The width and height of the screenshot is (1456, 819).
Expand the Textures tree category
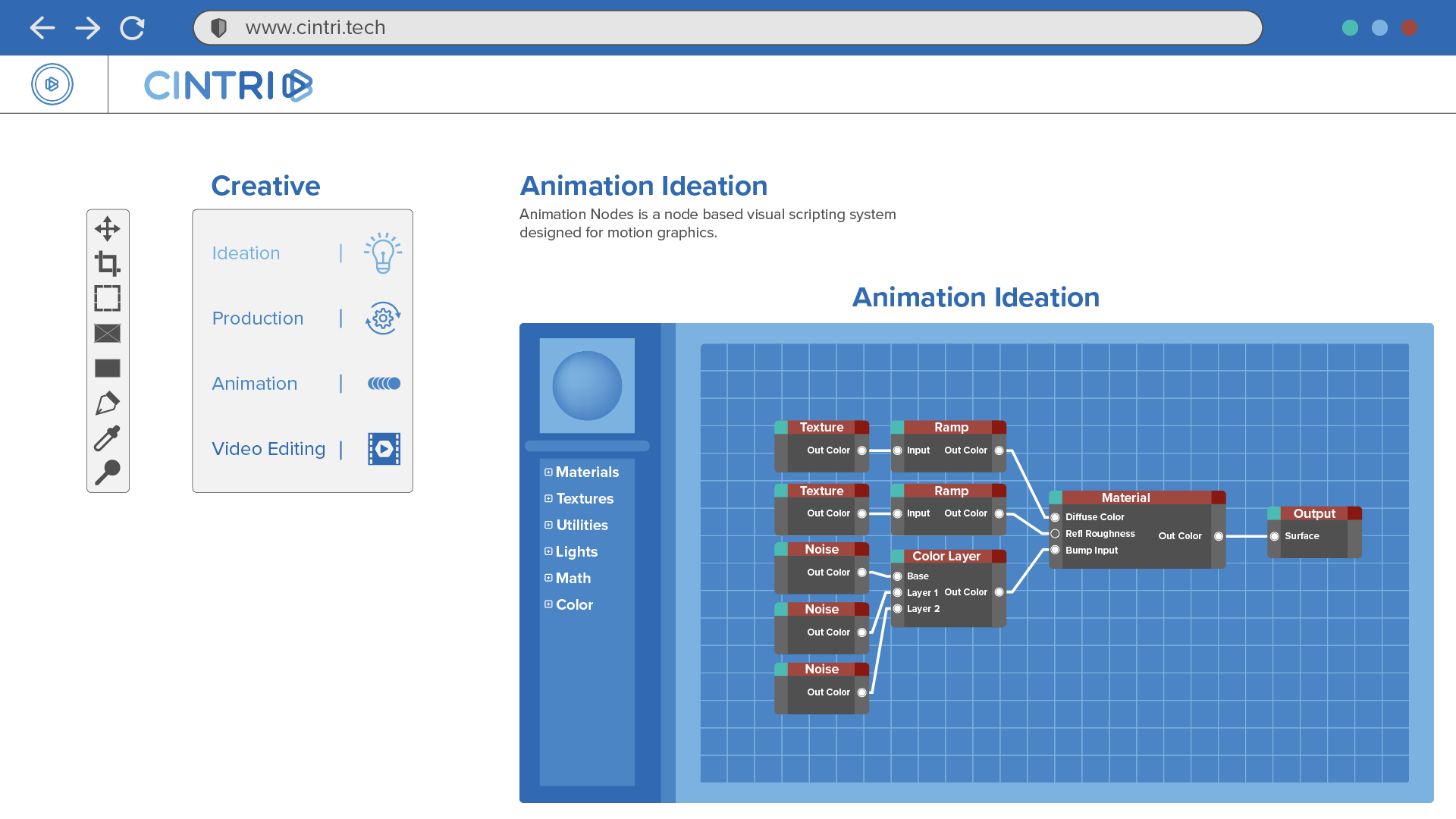(548, 498)
